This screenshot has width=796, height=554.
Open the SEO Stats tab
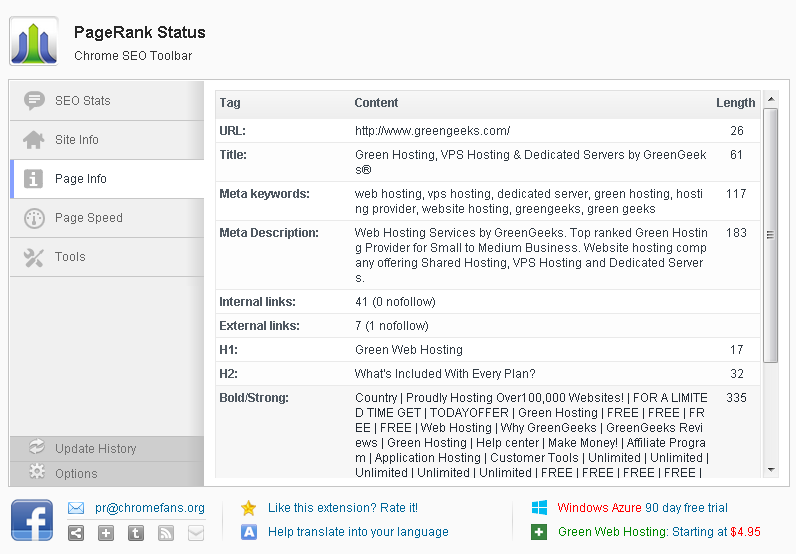click(107, 101)
